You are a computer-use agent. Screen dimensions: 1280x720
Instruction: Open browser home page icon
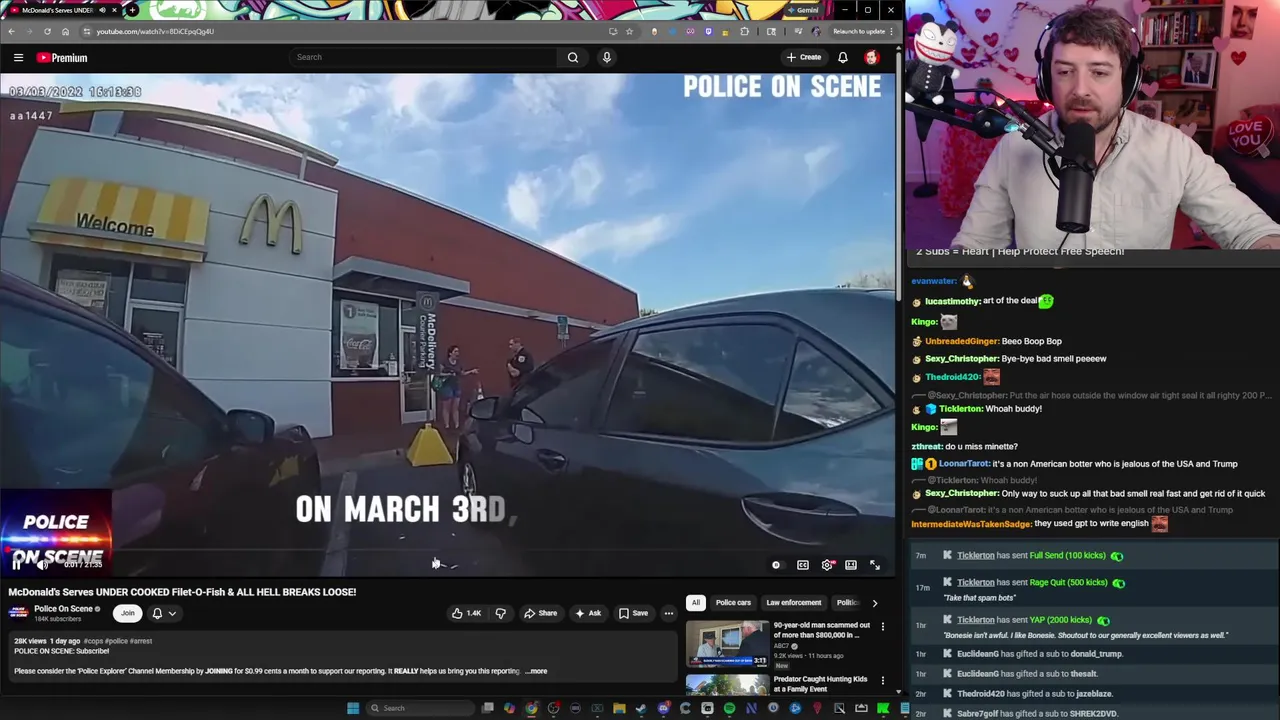[x=66, y=31]
